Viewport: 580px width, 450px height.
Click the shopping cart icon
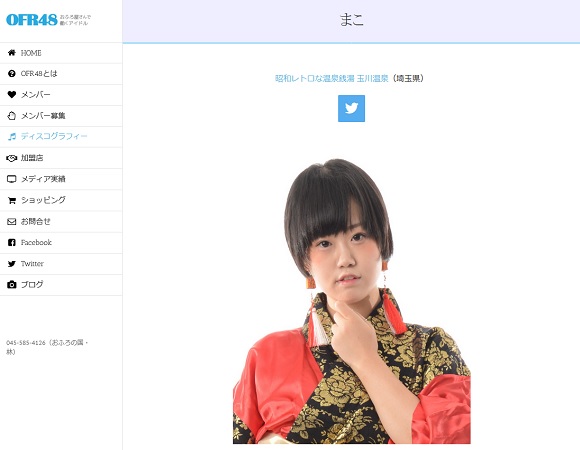point(12,200)
